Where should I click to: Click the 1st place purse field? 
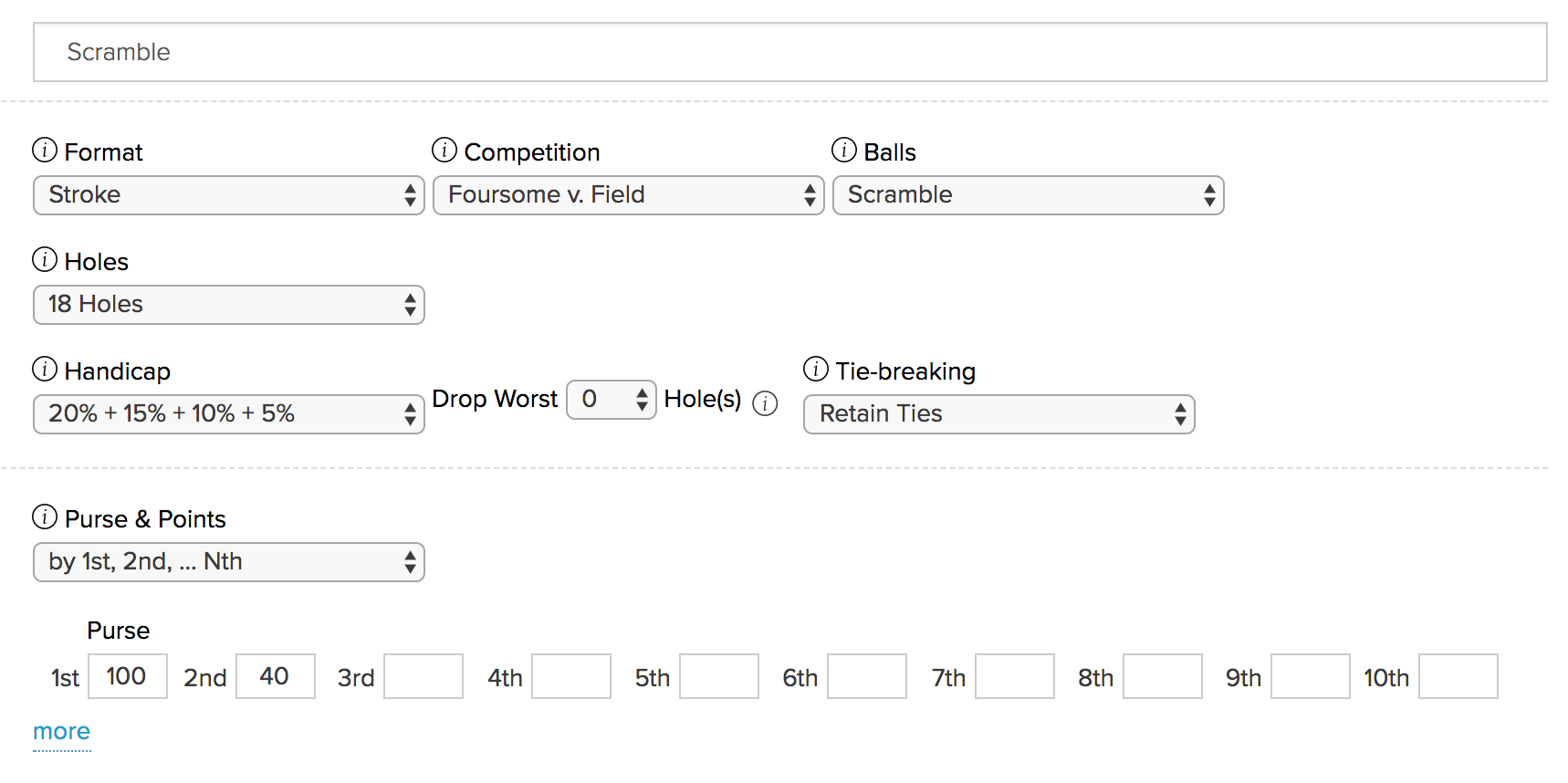(x=128, y=676)
